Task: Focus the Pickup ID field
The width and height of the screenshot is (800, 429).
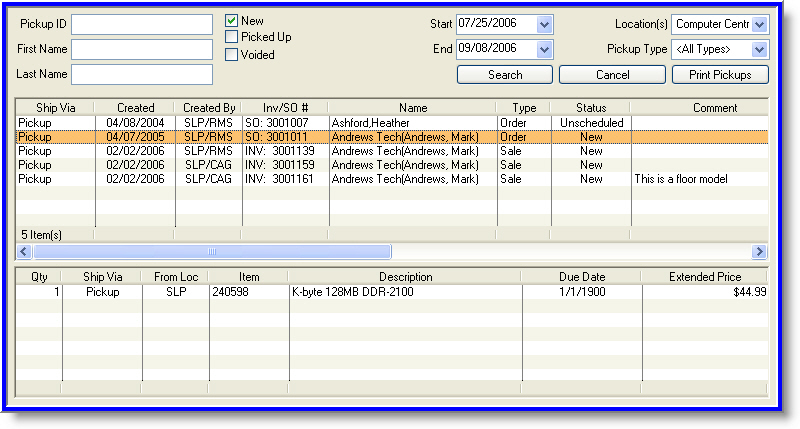Action: 142,24
